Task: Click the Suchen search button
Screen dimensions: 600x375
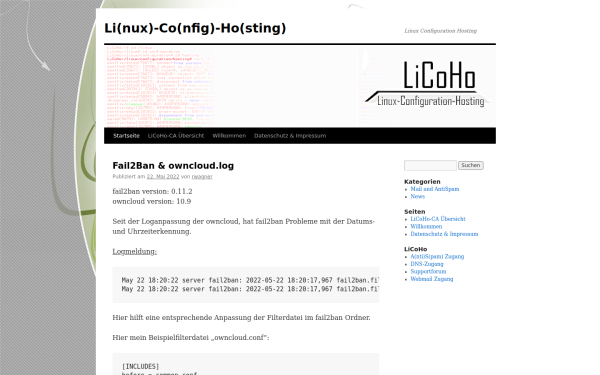Action: coord(471,165)
